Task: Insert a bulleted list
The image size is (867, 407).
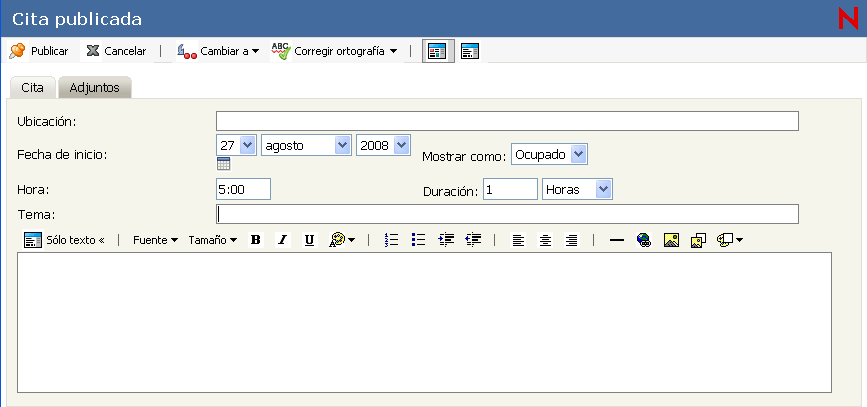Action: [x=419, y=239]
